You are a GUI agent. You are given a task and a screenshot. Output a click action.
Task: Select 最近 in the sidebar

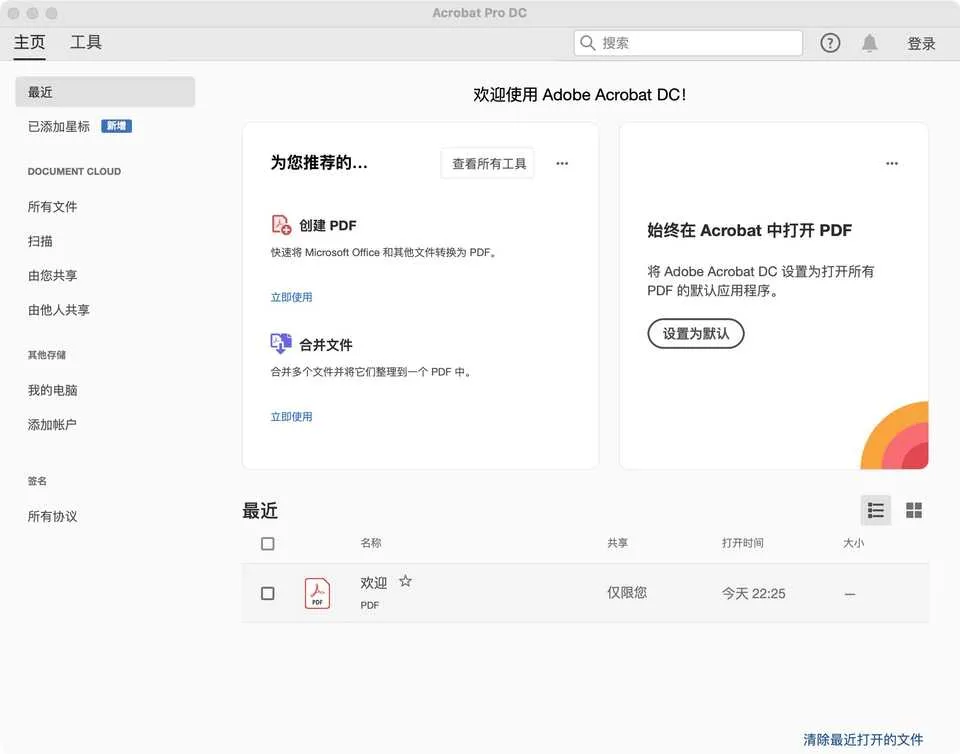[105, 92]
